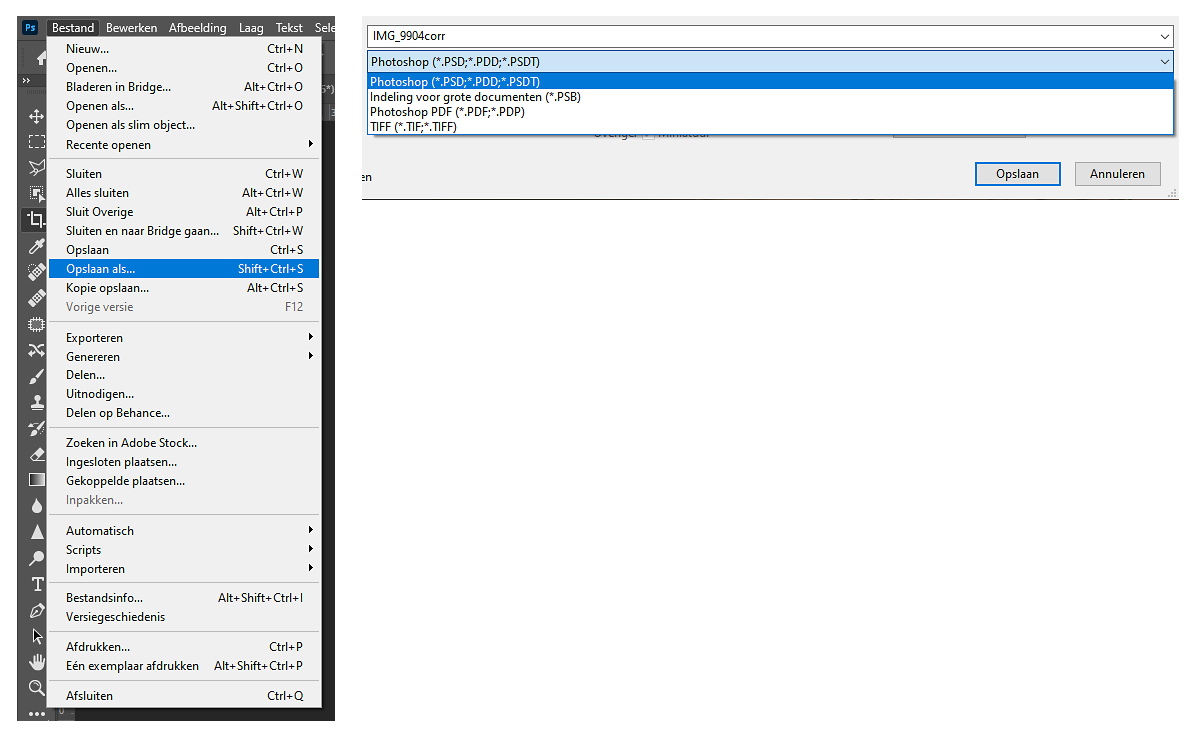Viewport: 1188px width, 741px height.
Task: Open the Bewerken menu
Action: 131,28
